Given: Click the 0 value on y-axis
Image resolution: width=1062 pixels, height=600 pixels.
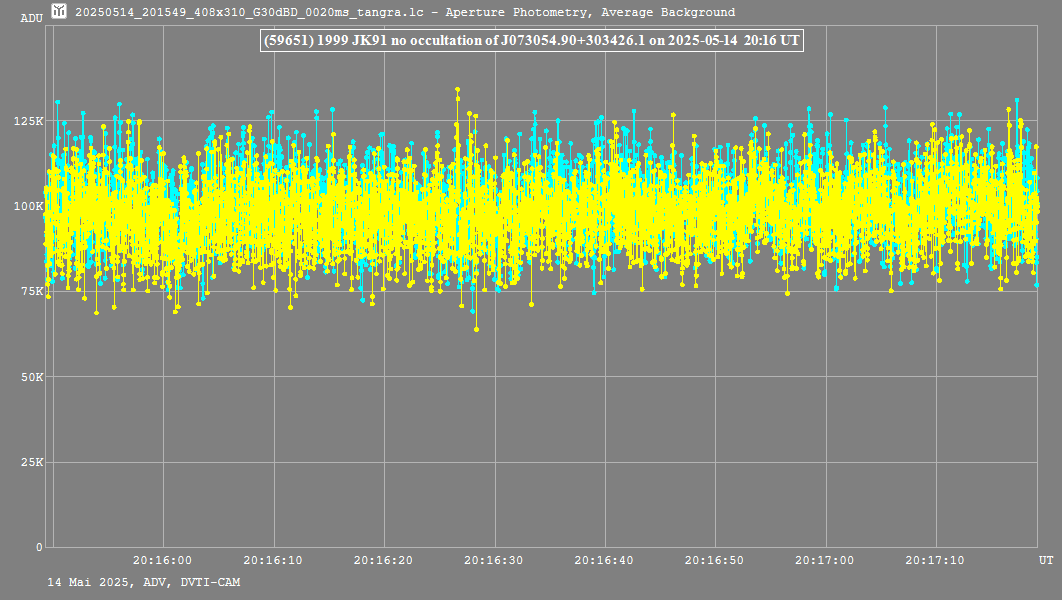Looking at the screenshot, I should (39, 547).
